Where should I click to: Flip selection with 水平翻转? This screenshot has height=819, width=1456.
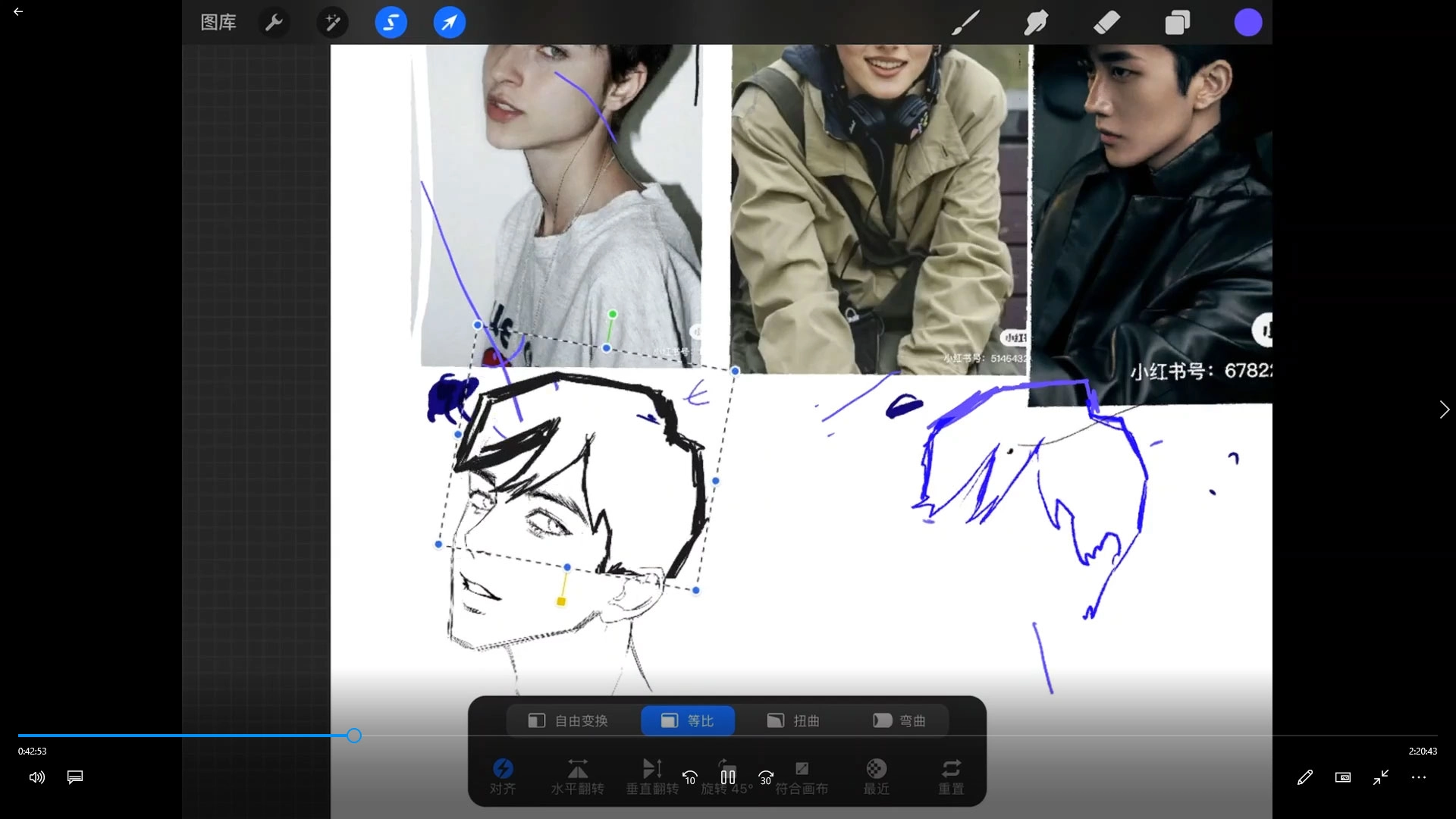tap(577, 776)
